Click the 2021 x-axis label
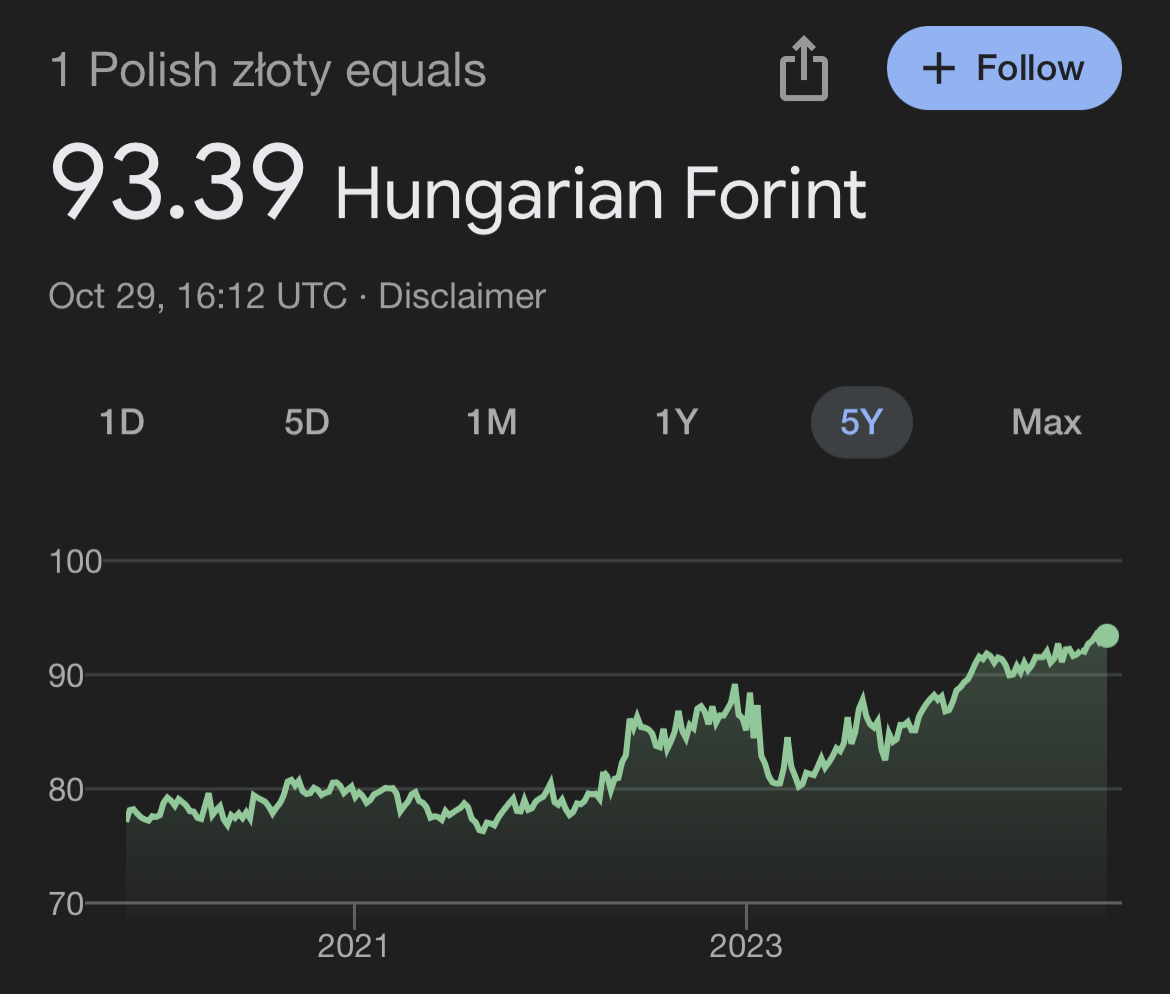The width and height of the screenshot is (1170, 994). point(353,946)
